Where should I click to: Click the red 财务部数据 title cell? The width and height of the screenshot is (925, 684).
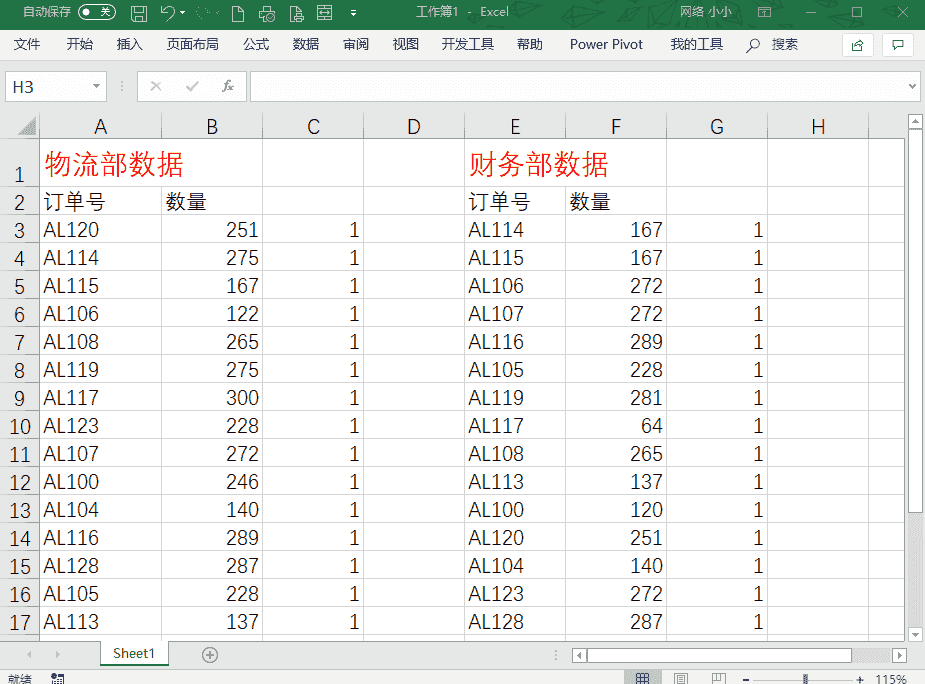pos(538,163)
